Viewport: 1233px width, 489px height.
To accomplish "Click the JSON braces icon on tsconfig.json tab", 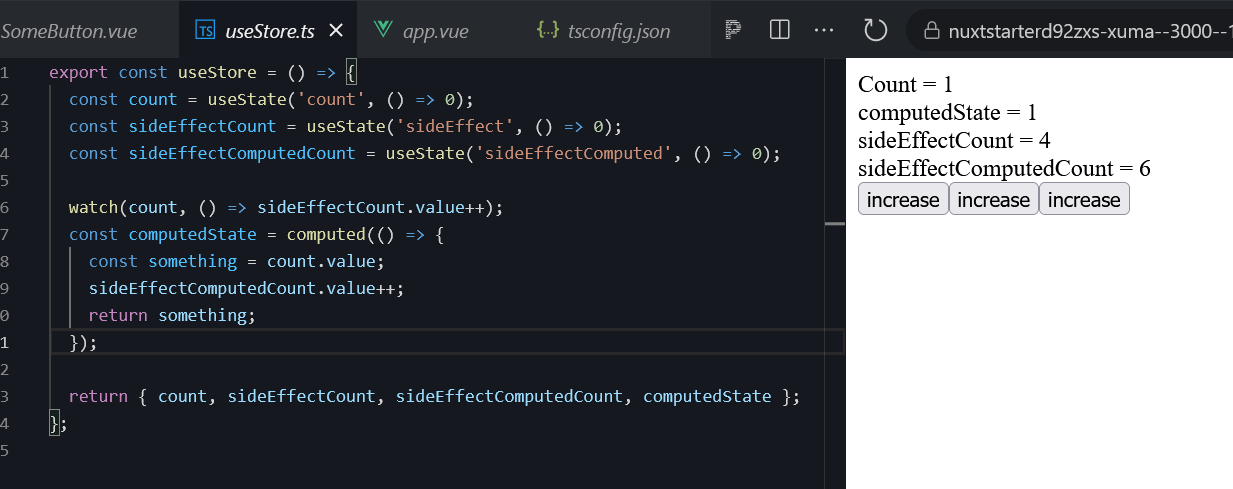I will click(x=547, y=30).
